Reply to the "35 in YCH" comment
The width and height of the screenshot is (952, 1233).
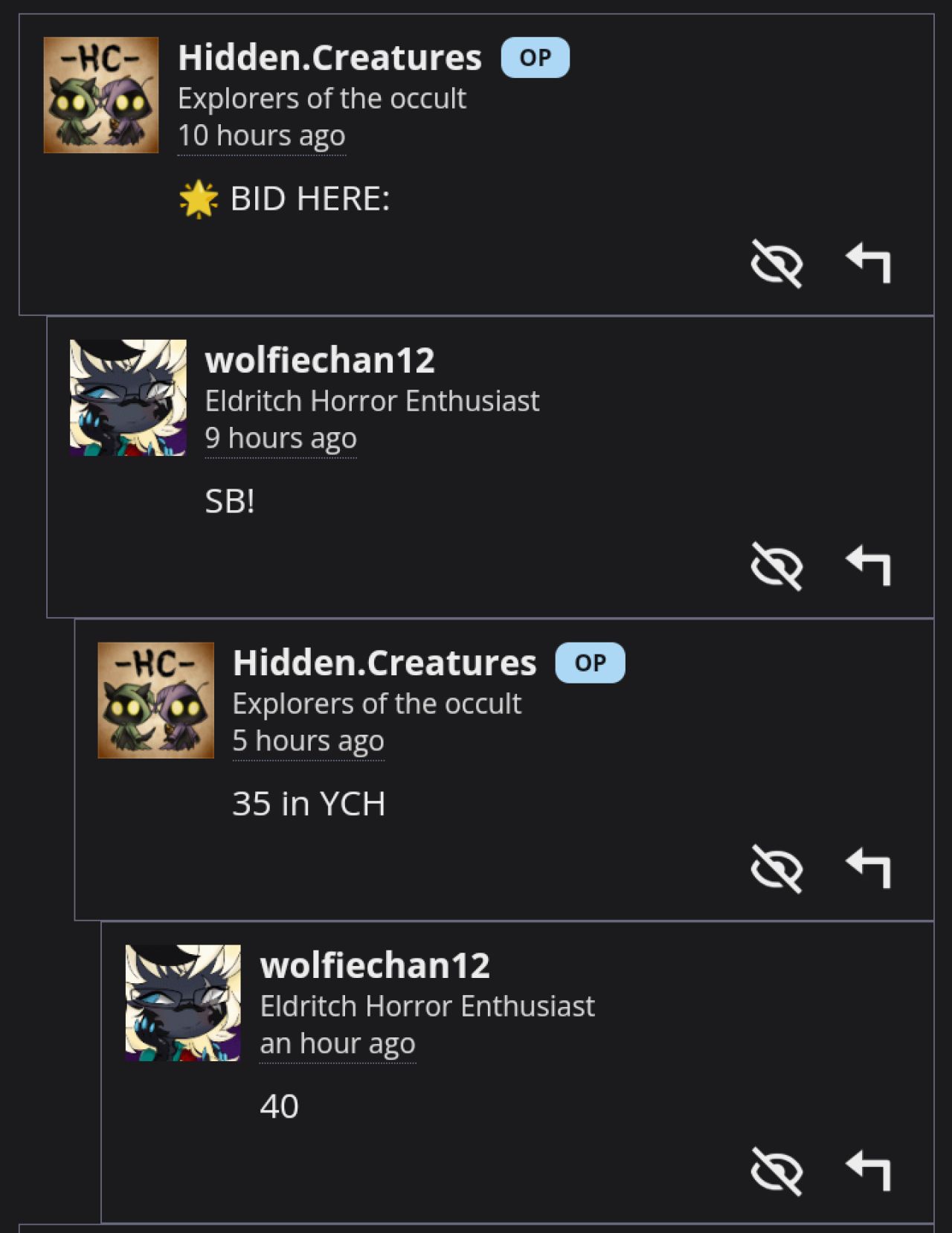(868, 868)
